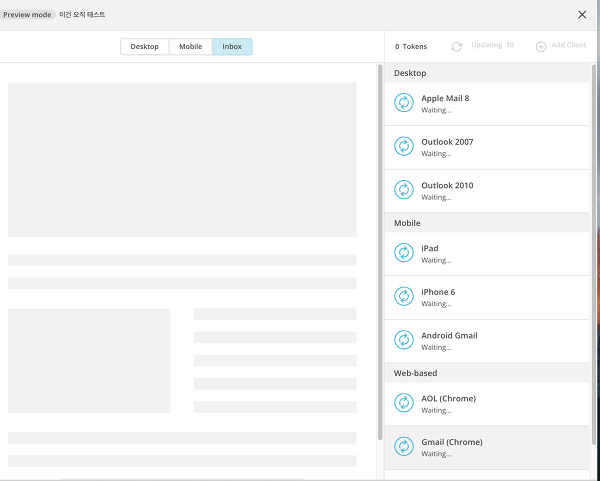Click the refresh icon beside Outlook 2007

[x=404, y=146]
